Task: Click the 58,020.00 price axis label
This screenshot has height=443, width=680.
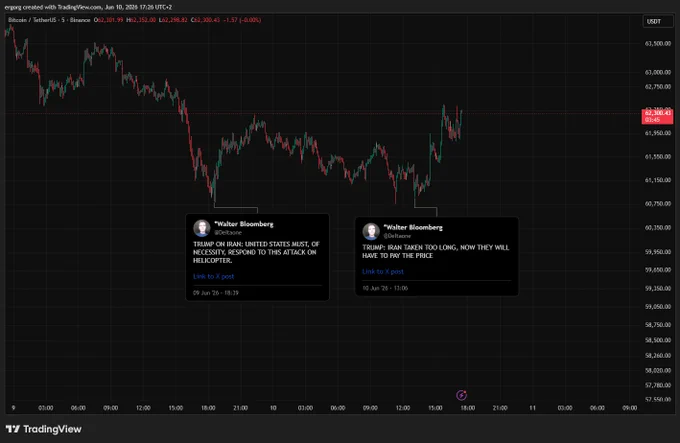Action: pos(657,371)
